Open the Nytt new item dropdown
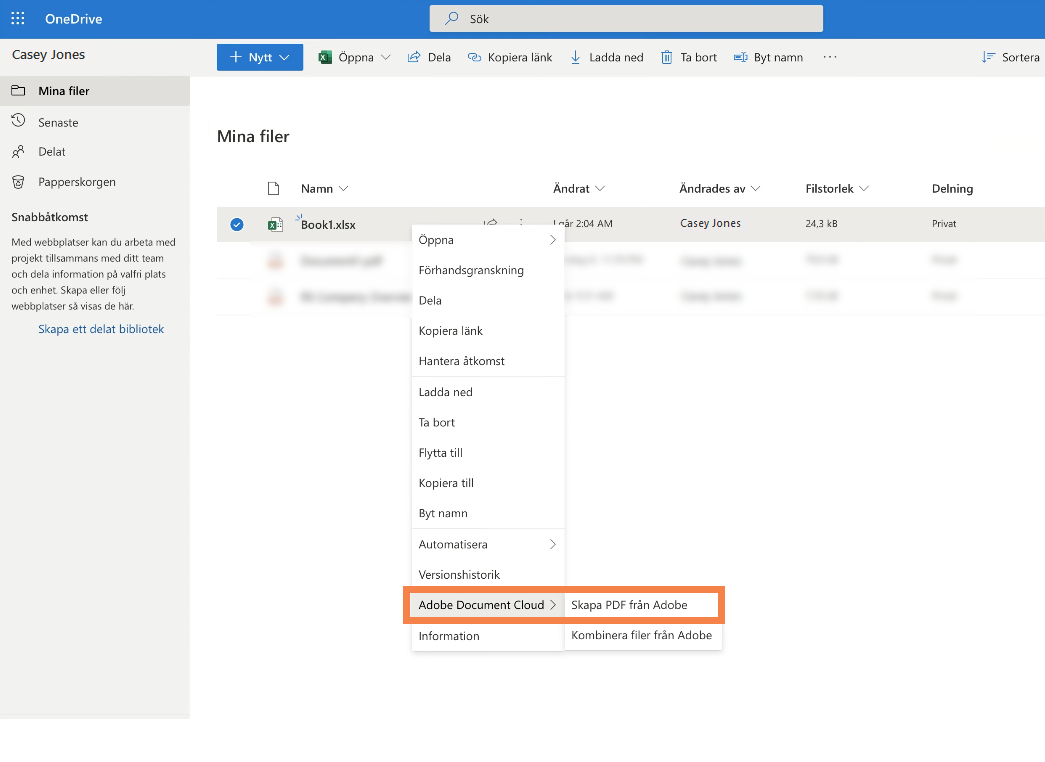The height and width of the screenshot is (762, 1045). pyautogui.click(x=260, y=57)
